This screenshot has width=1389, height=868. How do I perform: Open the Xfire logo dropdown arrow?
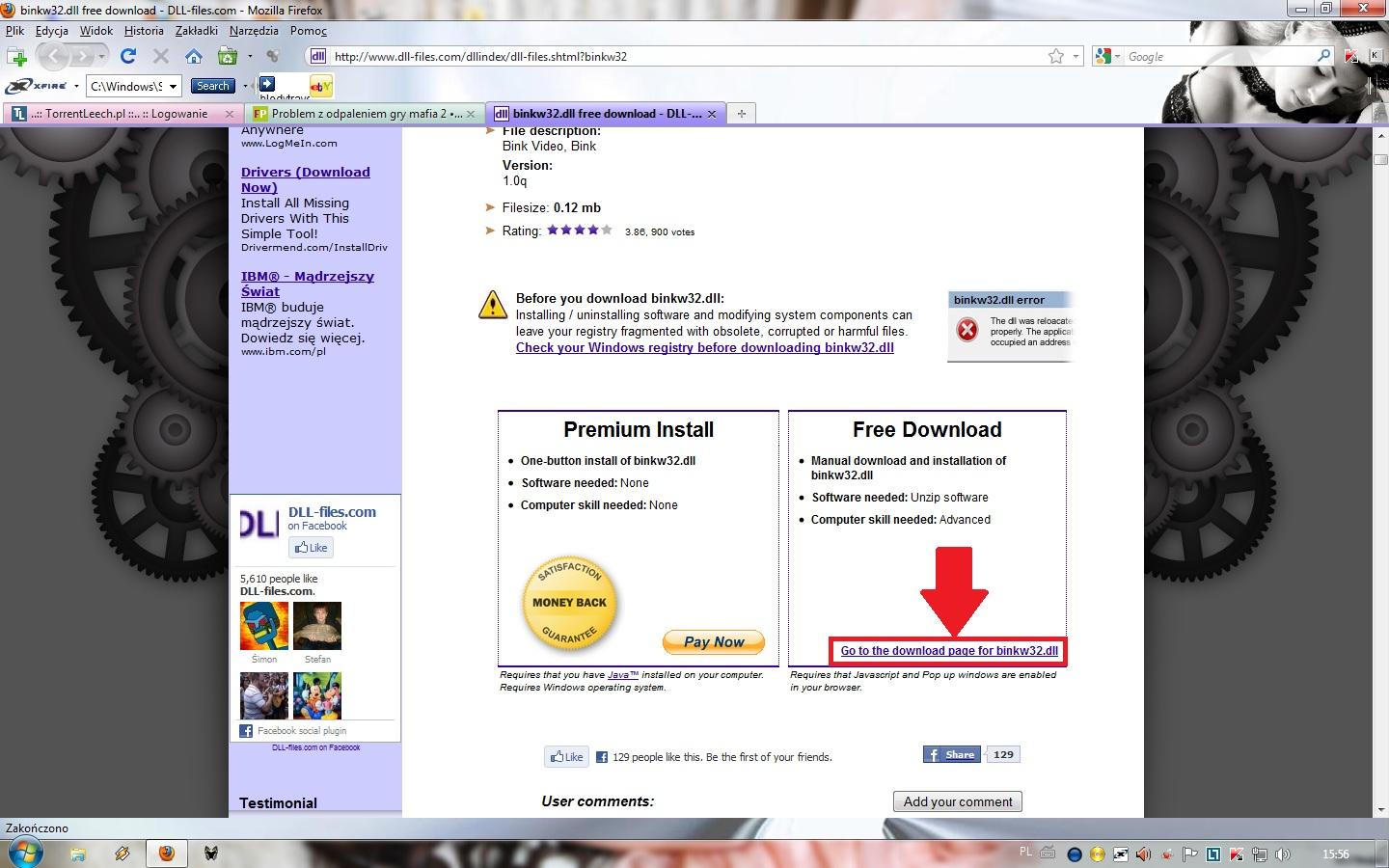click(75, 87)
